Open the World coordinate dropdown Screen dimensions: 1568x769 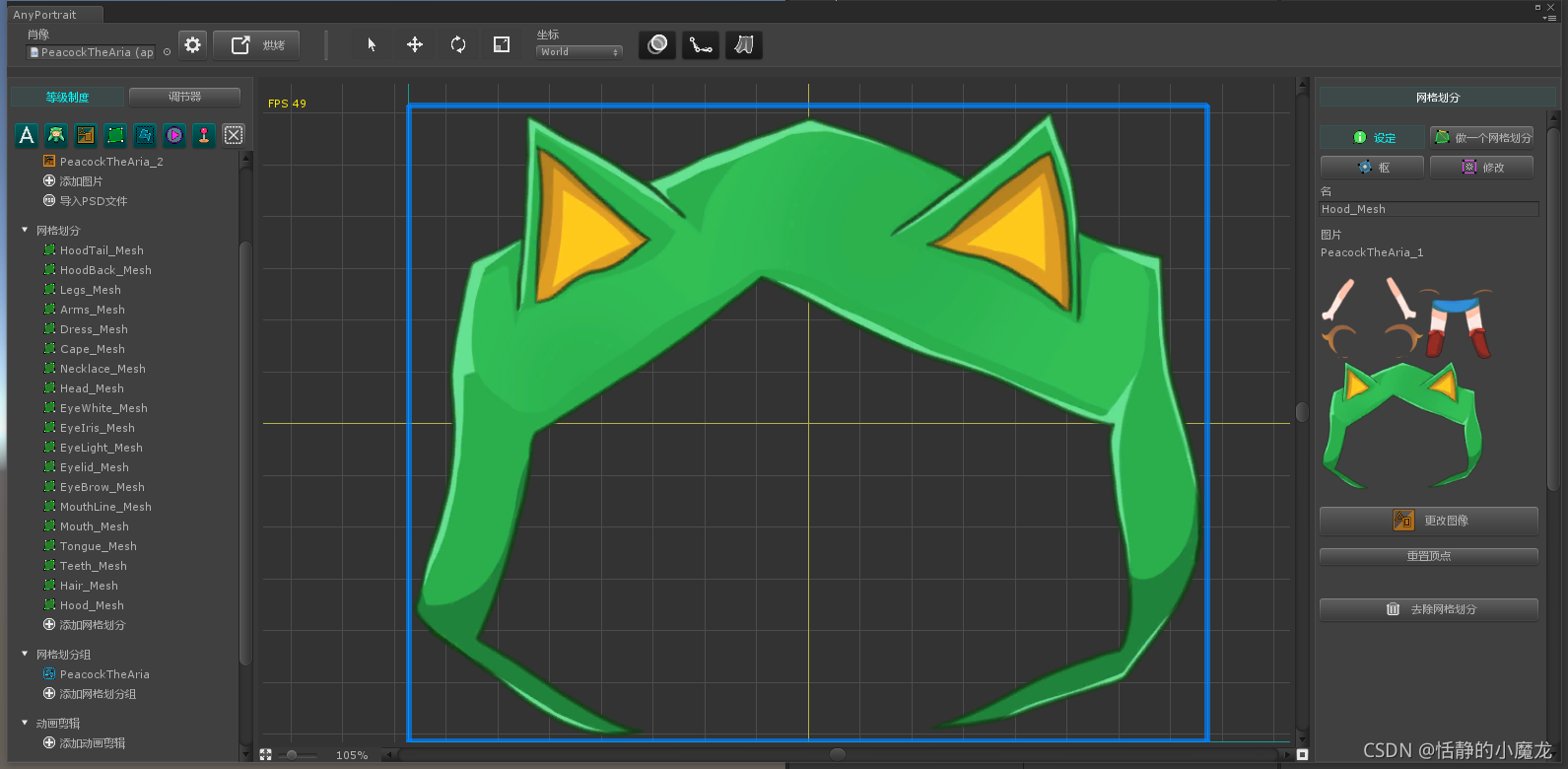[579, 52]
